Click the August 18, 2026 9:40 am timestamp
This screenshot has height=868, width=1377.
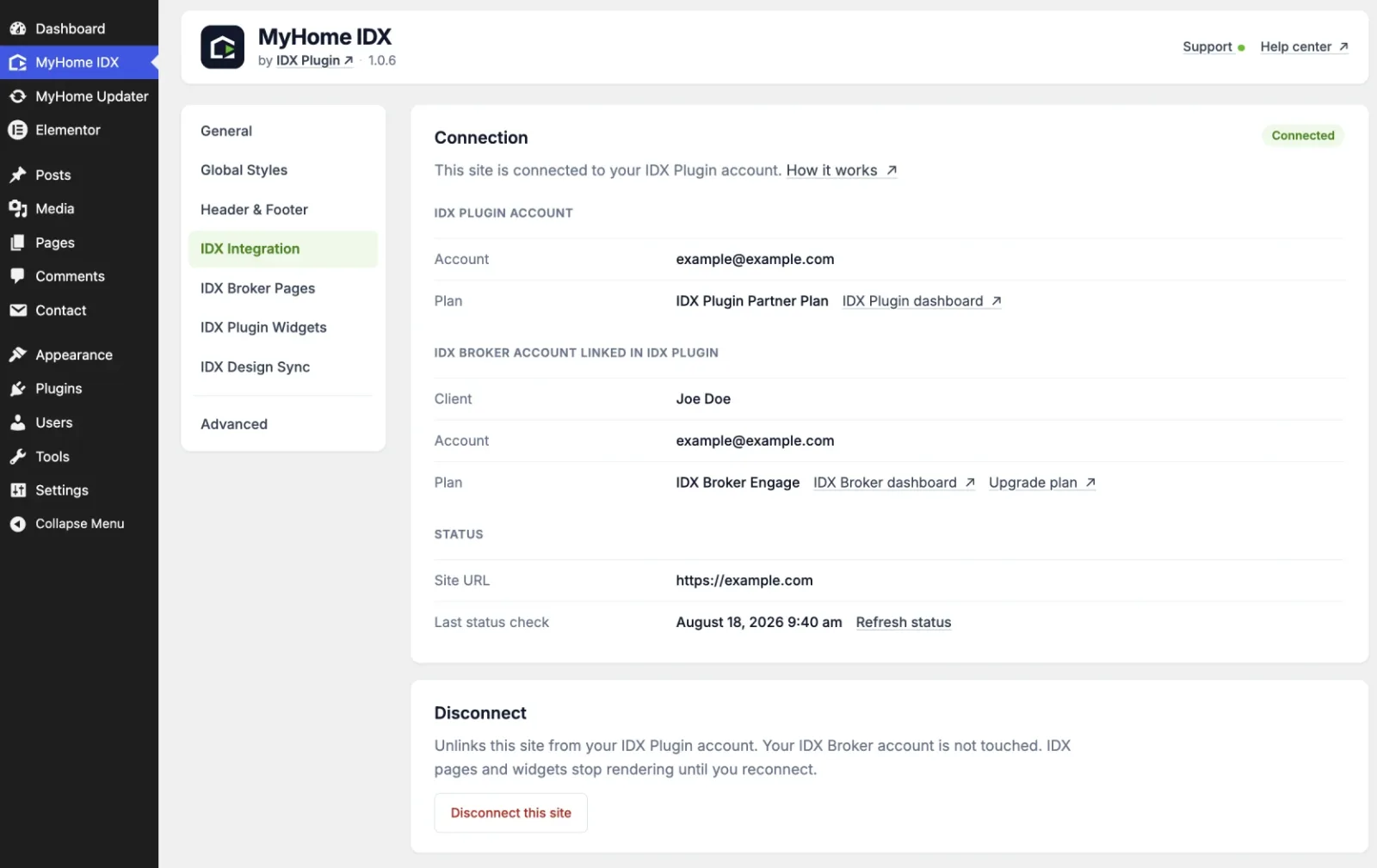tap(759, 622)
